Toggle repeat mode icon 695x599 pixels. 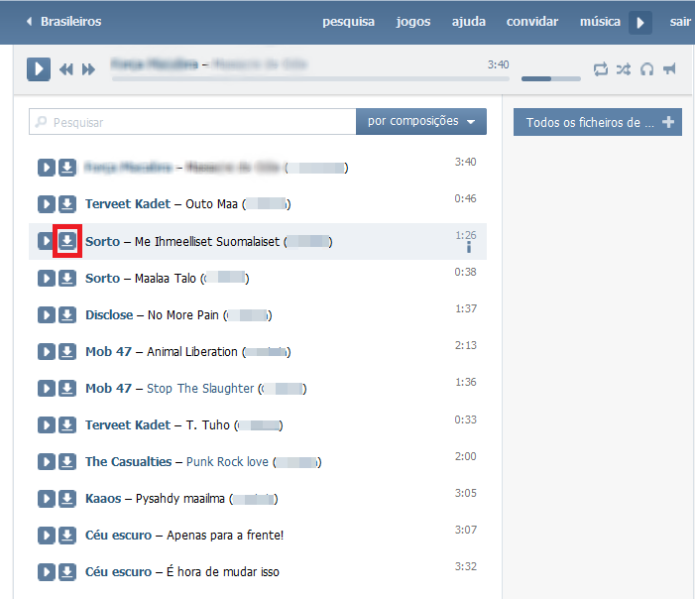coord(601,69)
